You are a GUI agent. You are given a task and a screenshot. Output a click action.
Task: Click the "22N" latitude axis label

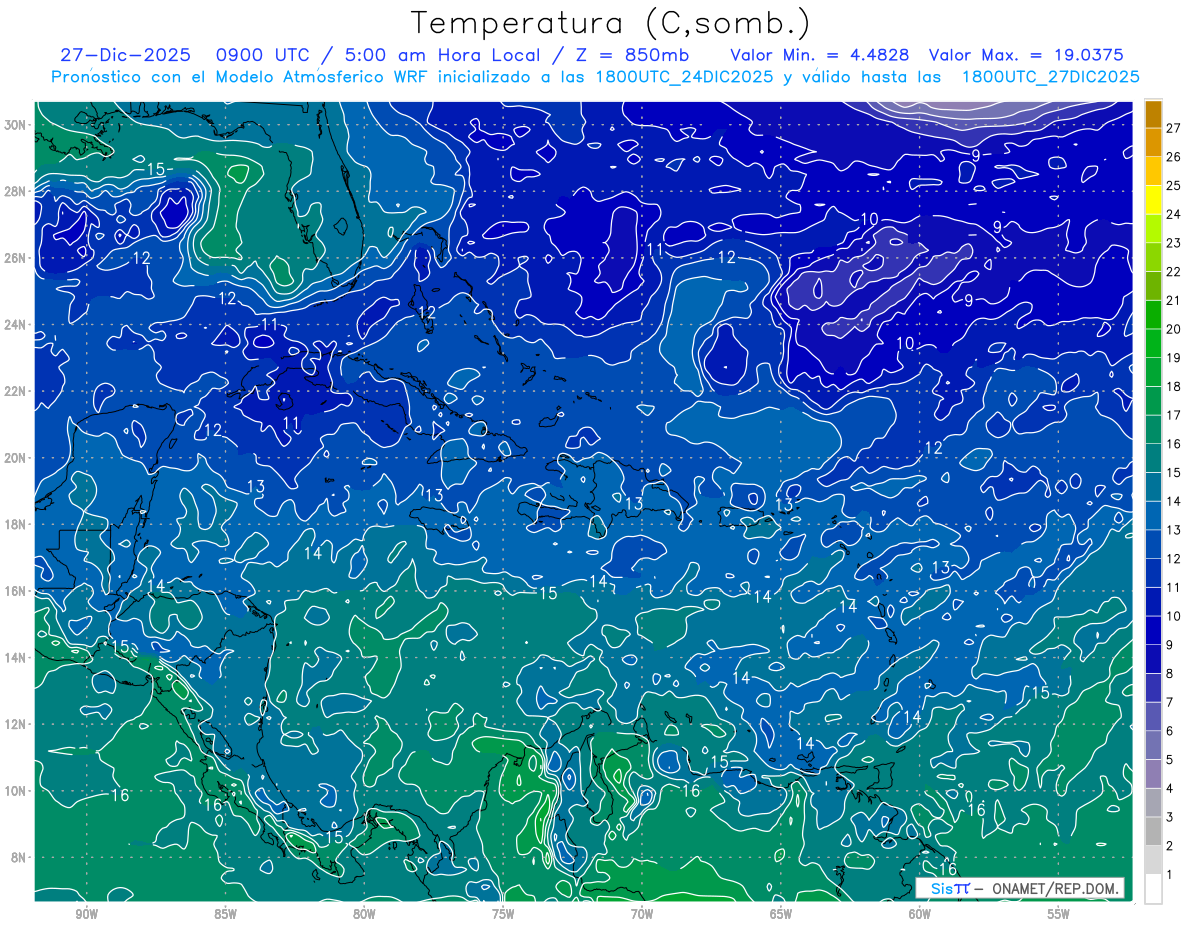(17, 391)
